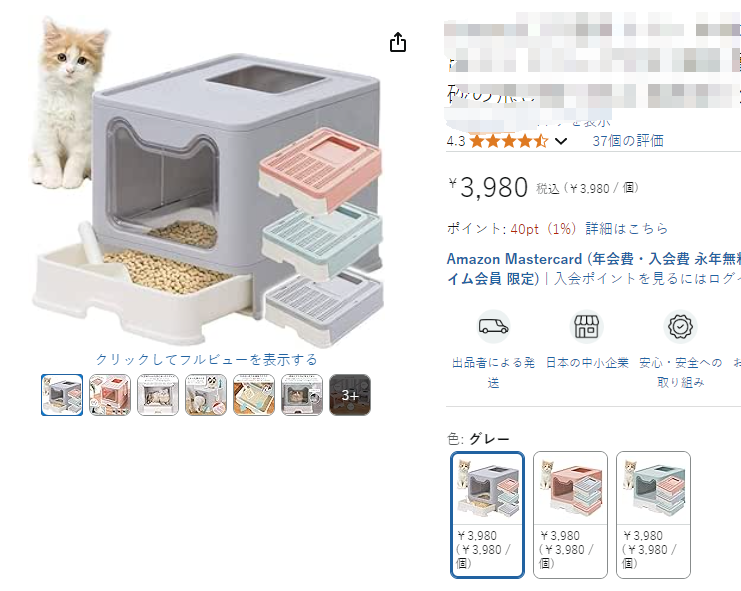The width and height of the screenshot is (741, 591).
Task: Expand the star rating dropdown chevron
Action: click(561, 141)
